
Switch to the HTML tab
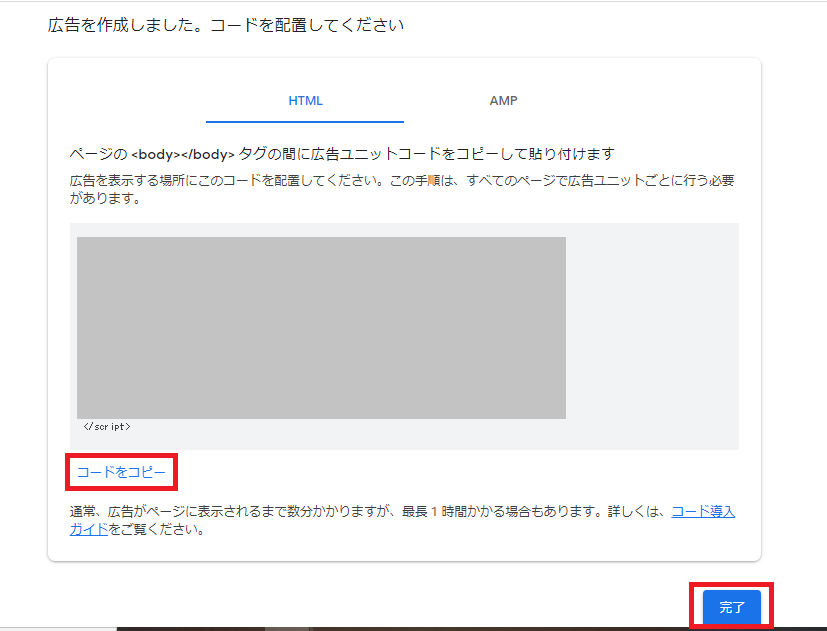305,101
